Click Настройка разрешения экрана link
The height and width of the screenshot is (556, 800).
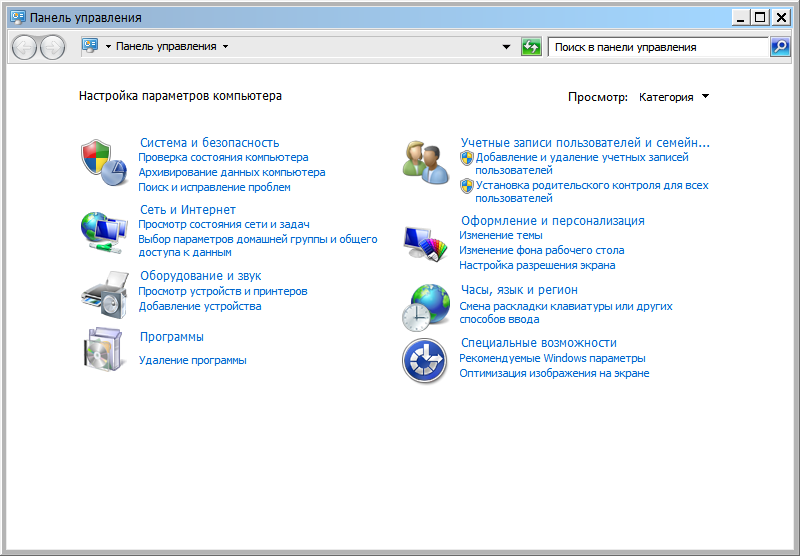[x=537, y=265]
